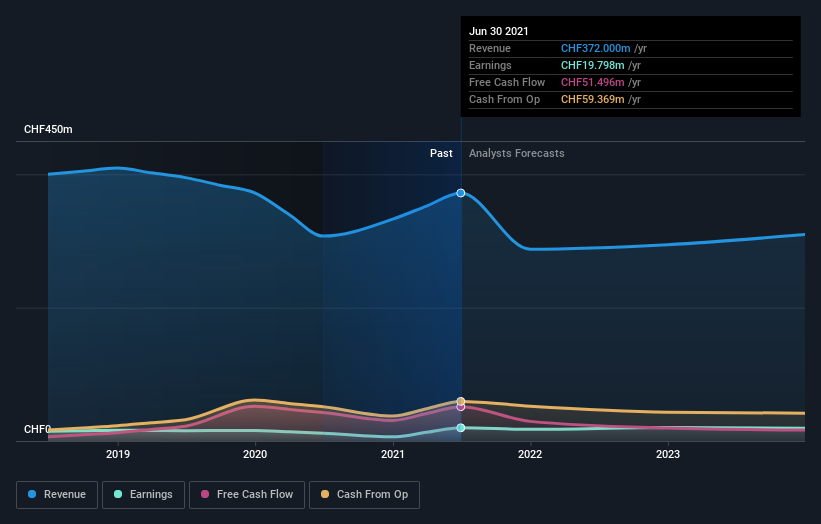Click the CHF0 y-axis label

click(37, 429)
